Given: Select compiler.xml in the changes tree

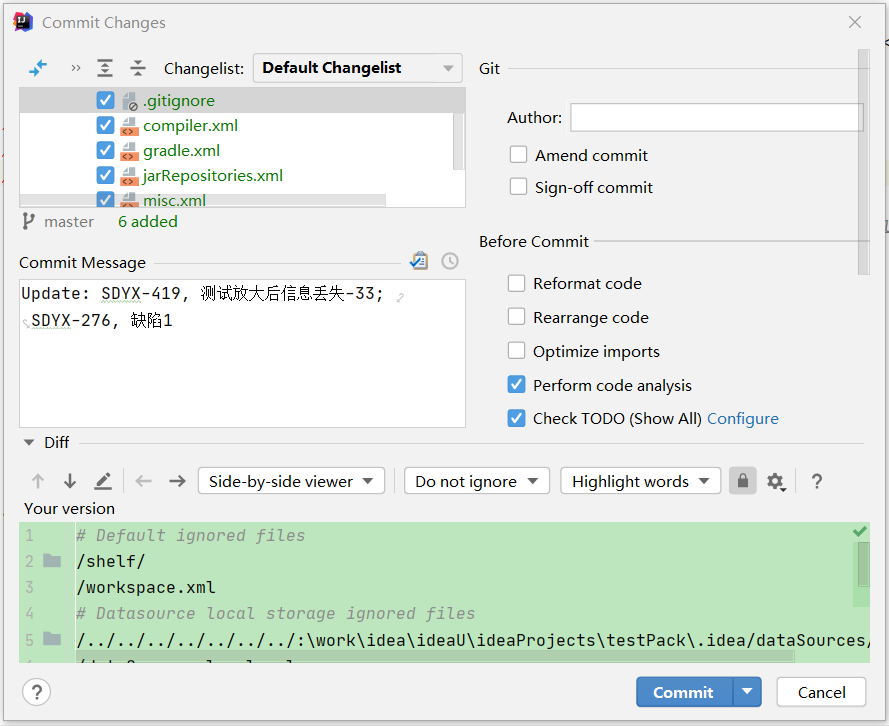Looking at the screenshot, I should 190,125.
